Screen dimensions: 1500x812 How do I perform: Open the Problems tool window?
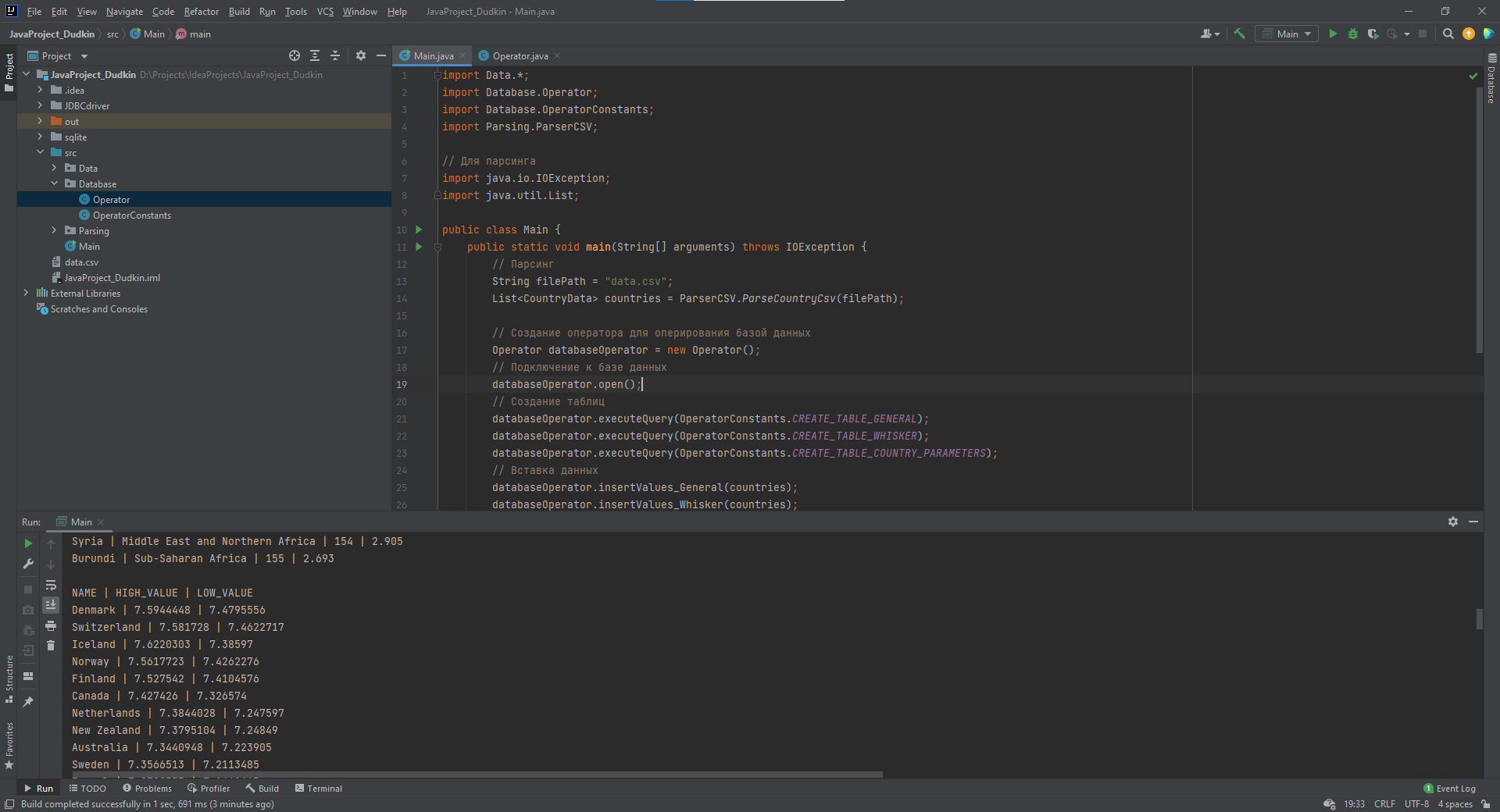pyautogui.click(x=147, y=789)
